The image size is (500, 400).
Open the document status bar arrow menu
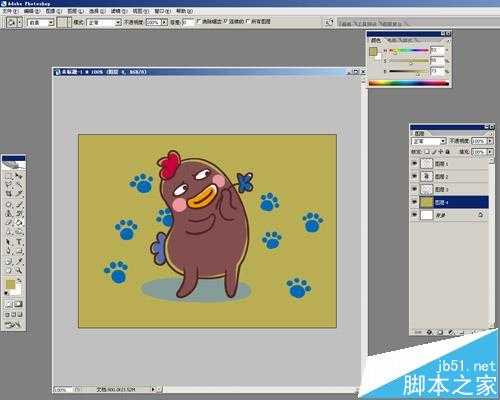pyautogui.click(x=153, y=389)
